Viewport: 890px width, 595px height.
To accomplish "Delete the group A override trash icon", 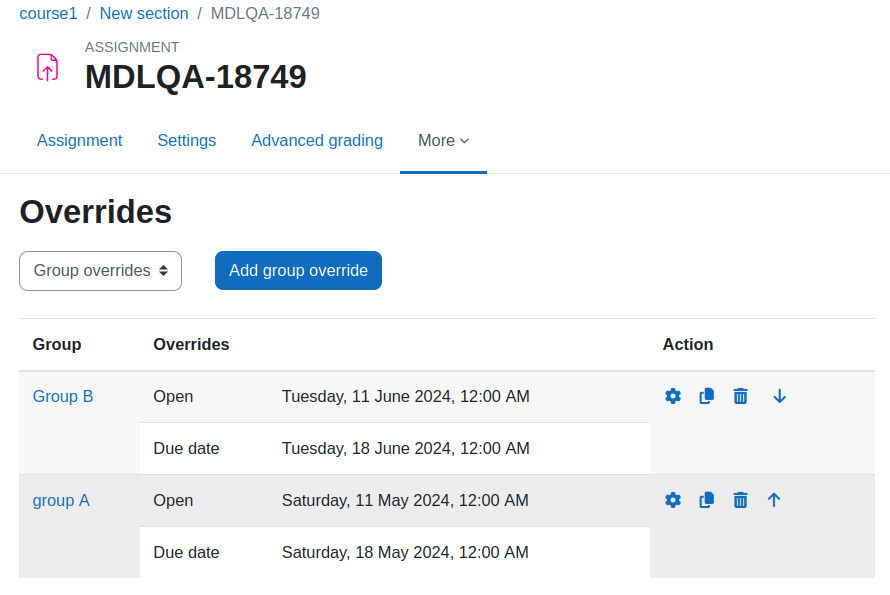I will (740, 500).
